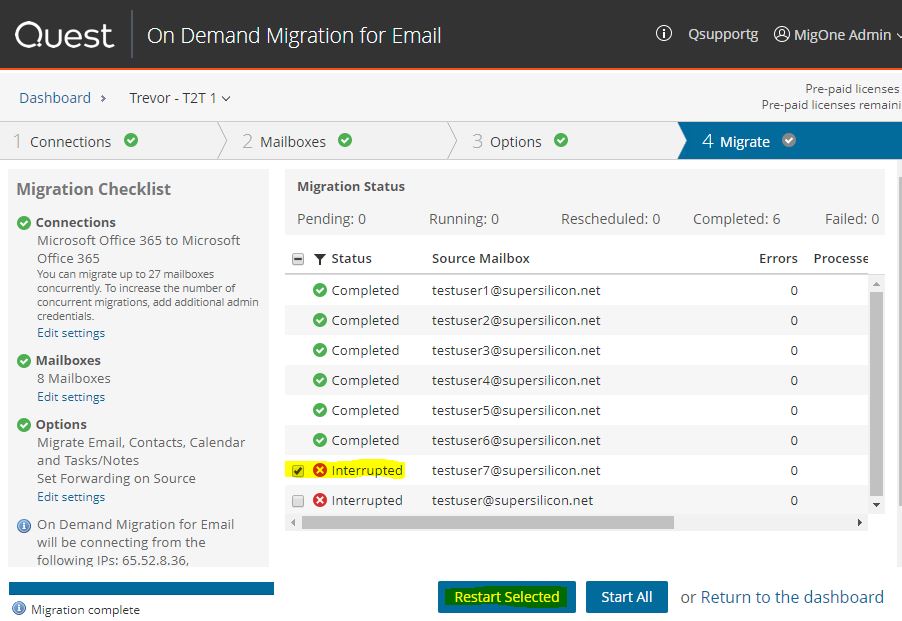
Task: Select testuser7@supersilicon.net mailbox cell
Action: 516,470
